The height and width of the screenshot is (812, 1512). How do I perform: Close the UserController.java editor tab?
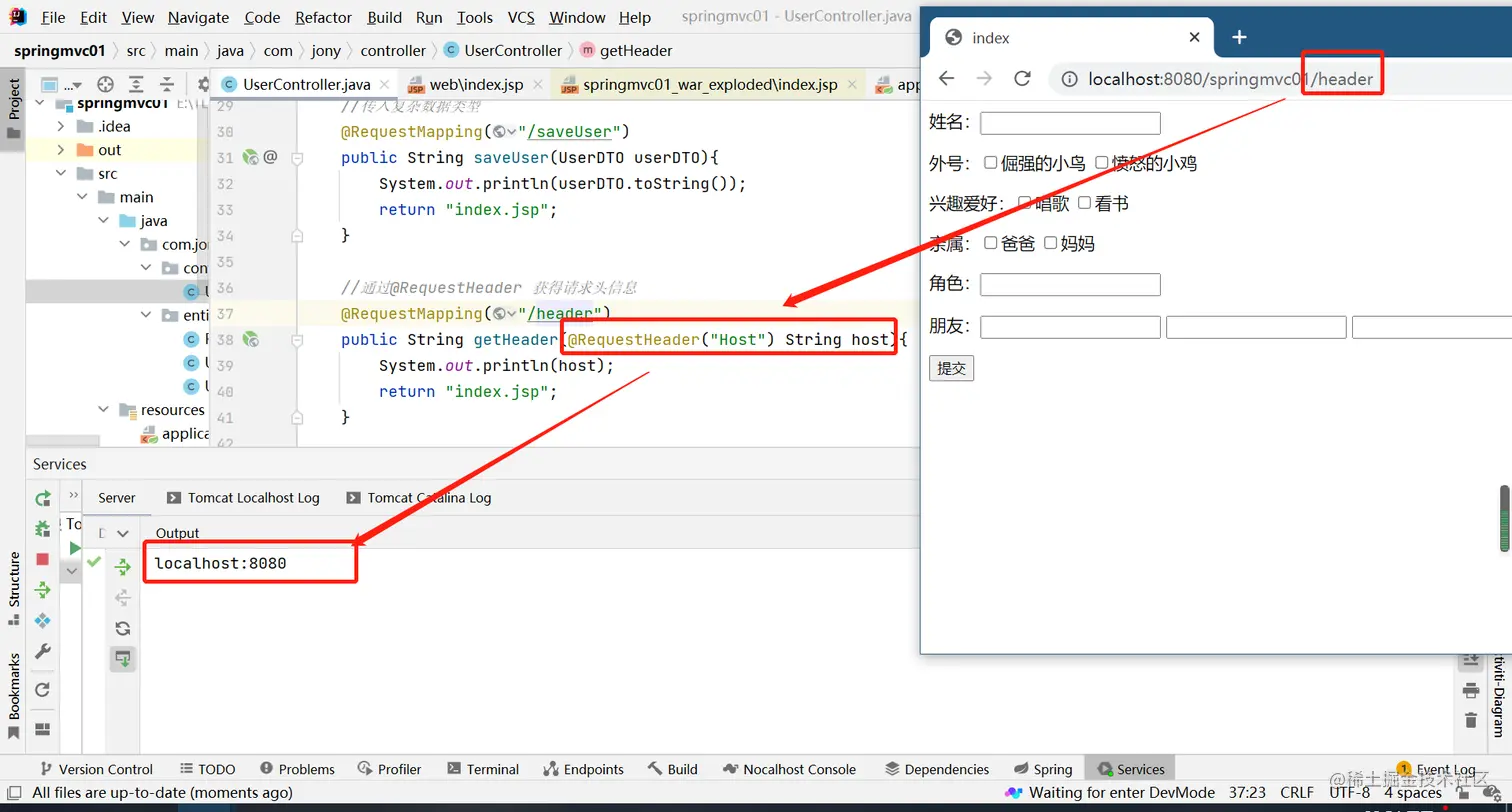385,85
